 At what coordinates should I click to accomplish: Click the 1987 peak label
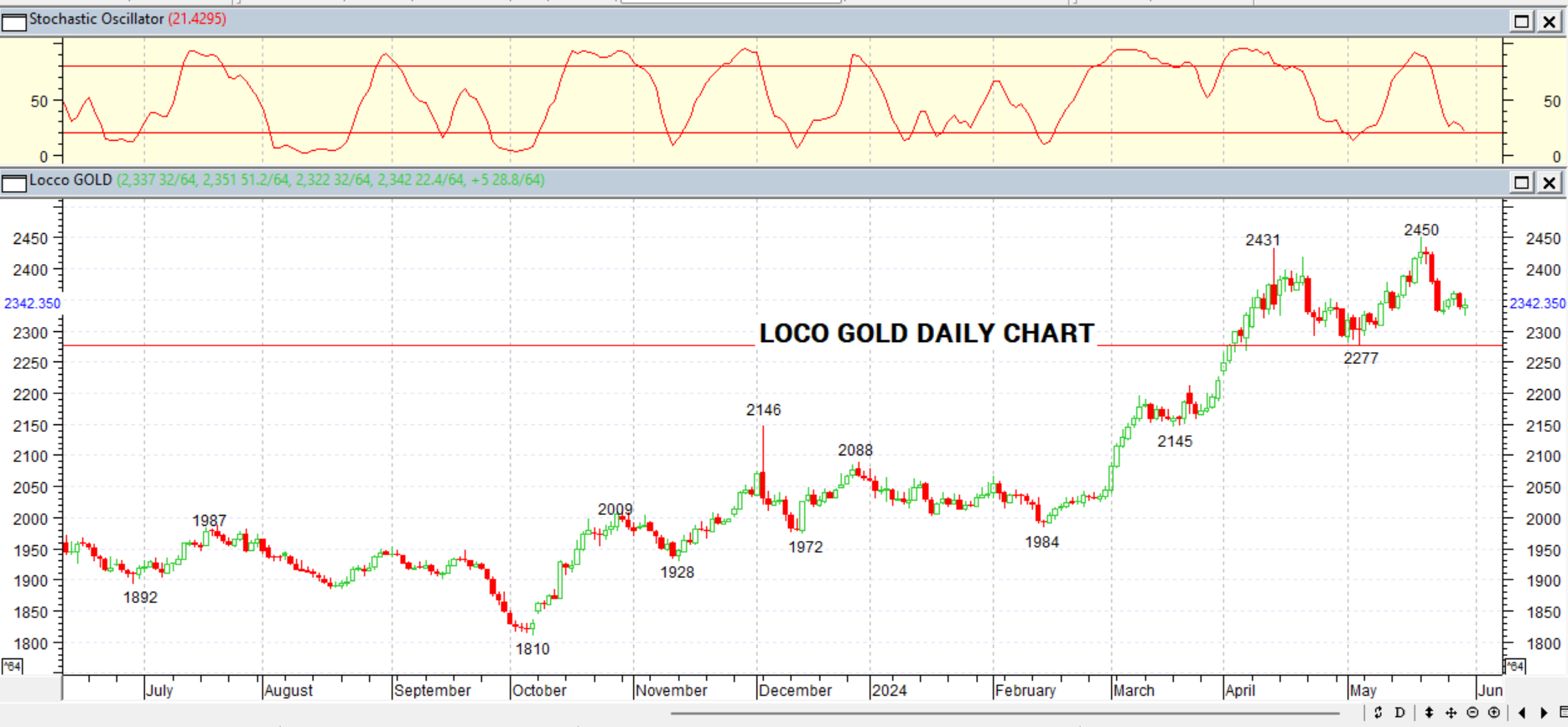pos(209,521)
